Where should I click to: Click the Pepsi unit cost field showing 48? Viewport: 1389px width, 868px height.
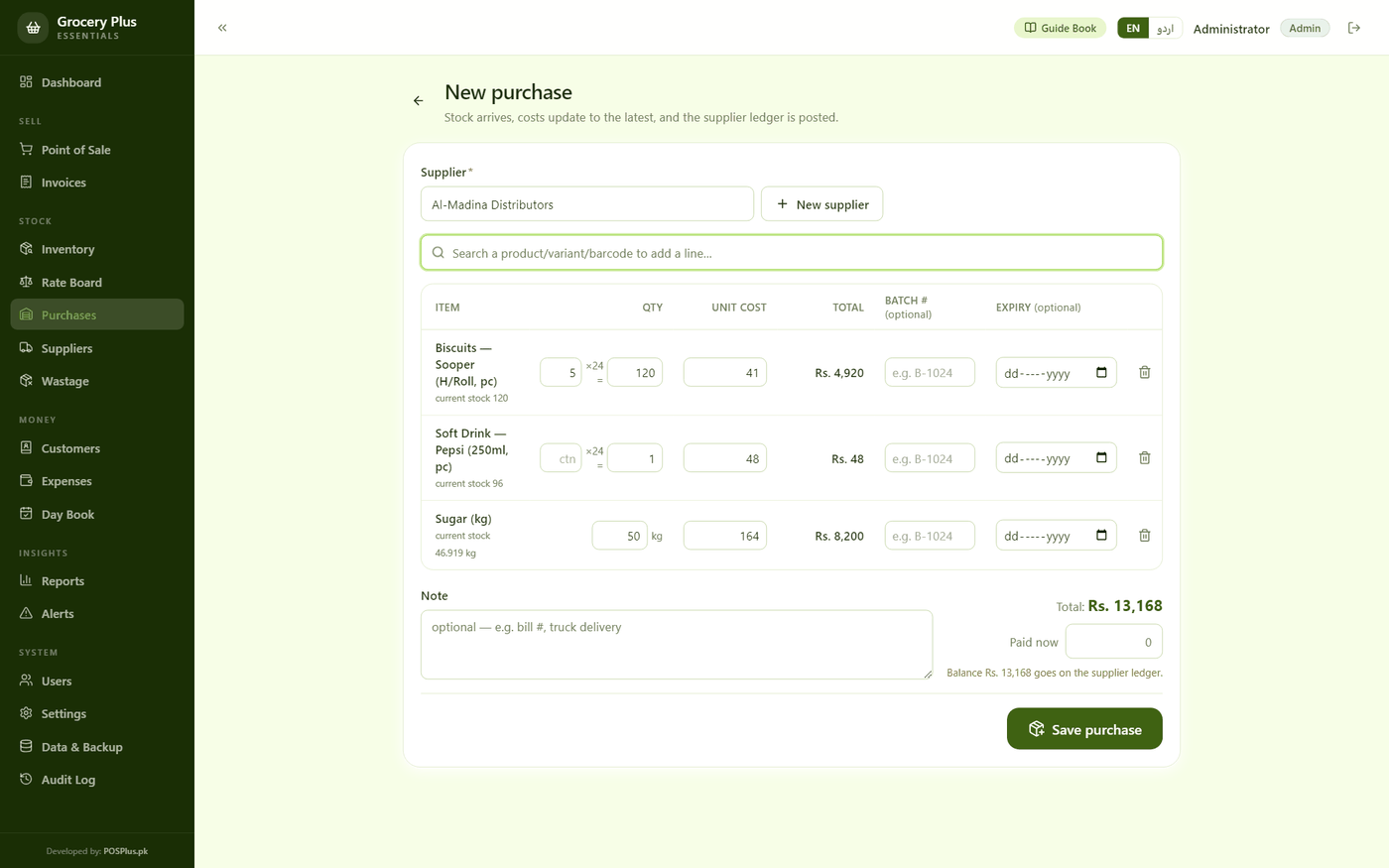[x=725, y=458]
